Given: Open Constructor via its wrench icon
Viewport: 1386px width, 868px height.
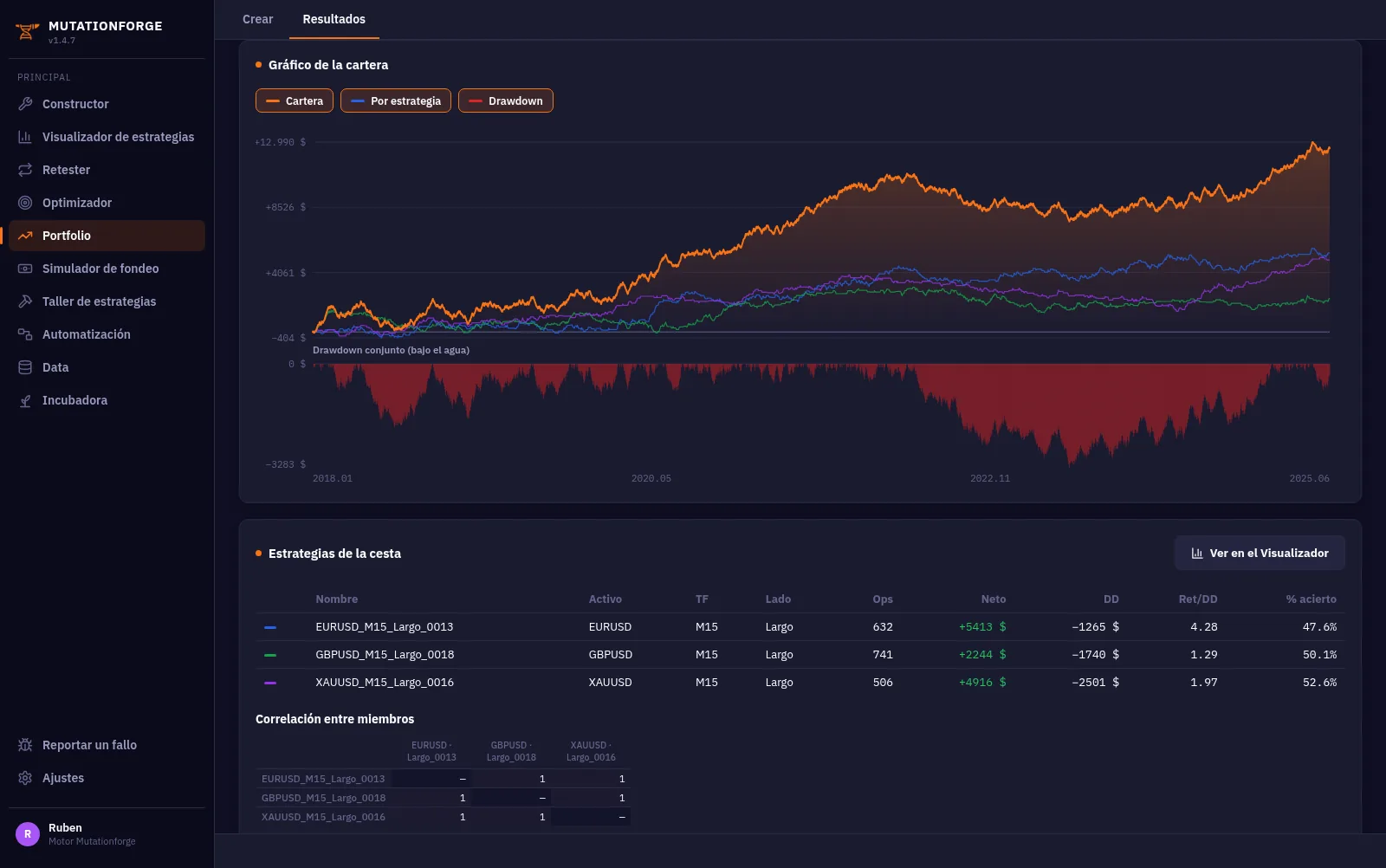Looking at the screenshot, I should pos(25,104).
